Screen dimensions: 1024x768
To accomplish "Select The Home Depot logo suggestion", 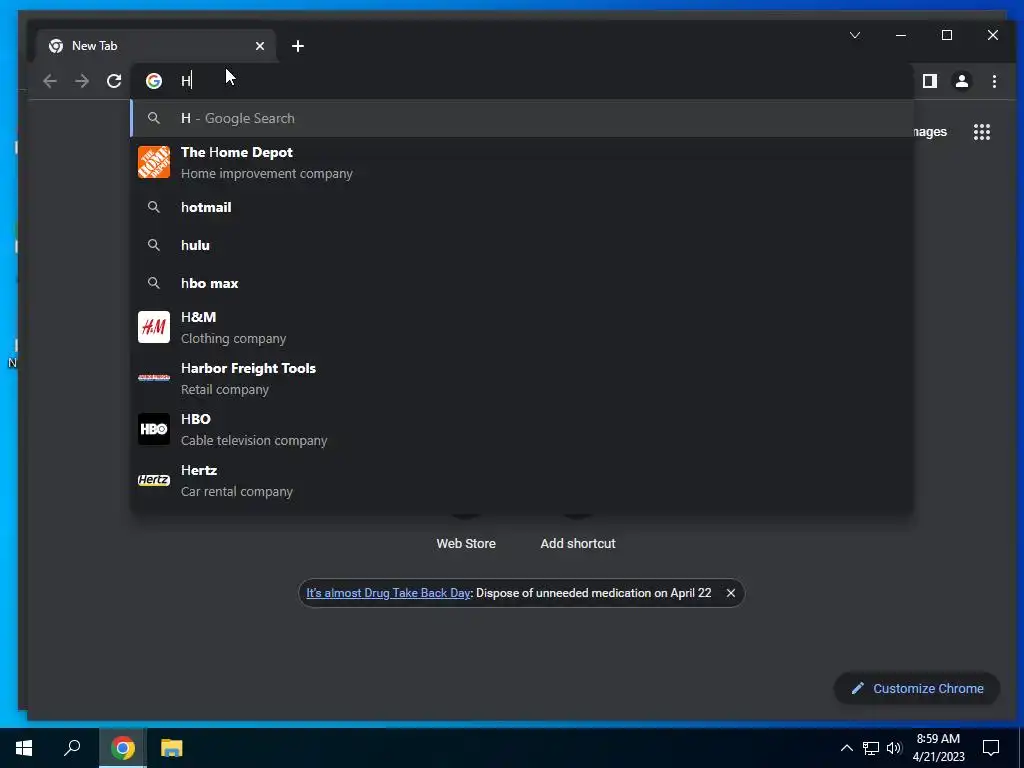I will (x=154, y=162).
